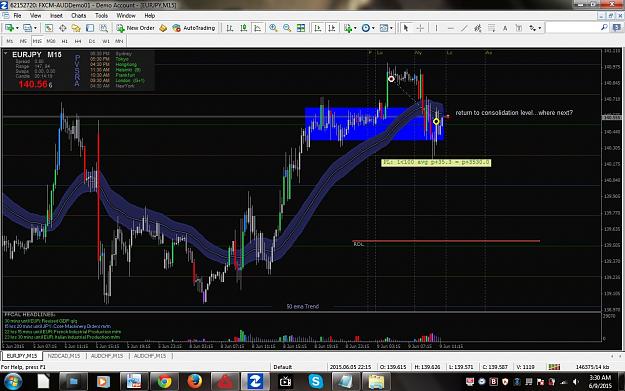Toggle the AutoTrading button
The width and height of the screenshot is (625, 391).
tap(194, 28)
